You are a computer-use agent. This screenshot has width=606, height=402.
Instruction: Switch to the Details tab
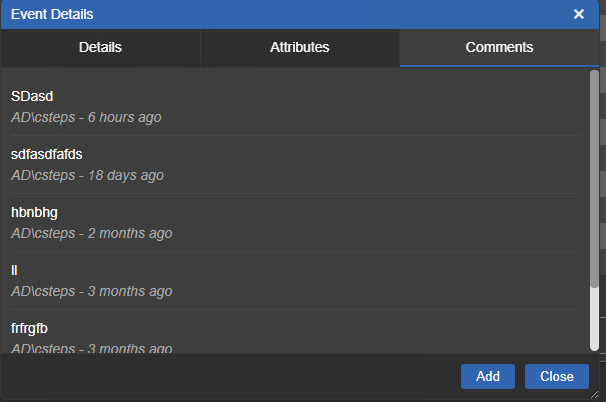[100, 48]
